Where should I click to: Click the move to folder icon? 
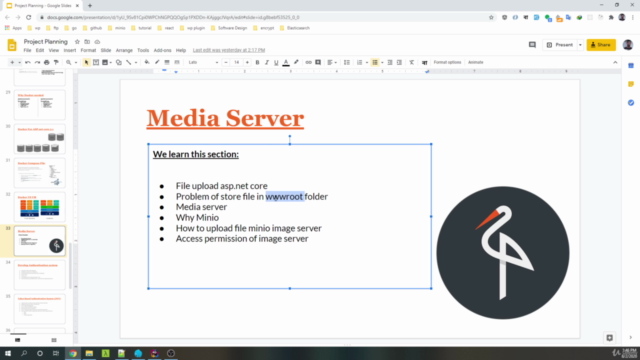pyautogui.click(x=87, y=42)
